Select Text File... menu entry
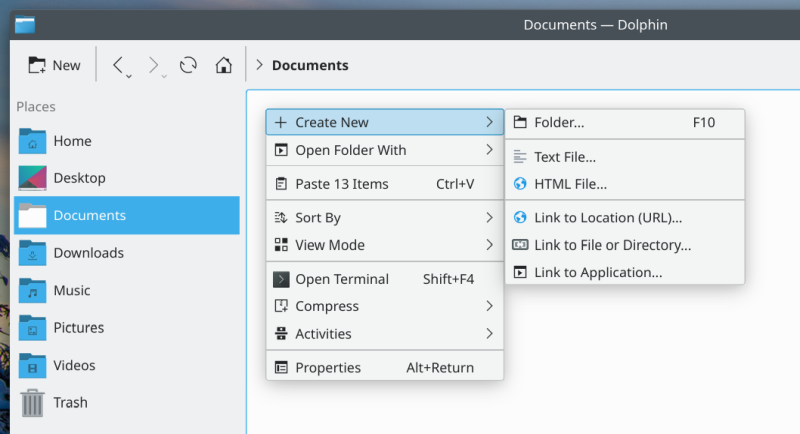Screen dimensions: 800x434 [565, 157]
